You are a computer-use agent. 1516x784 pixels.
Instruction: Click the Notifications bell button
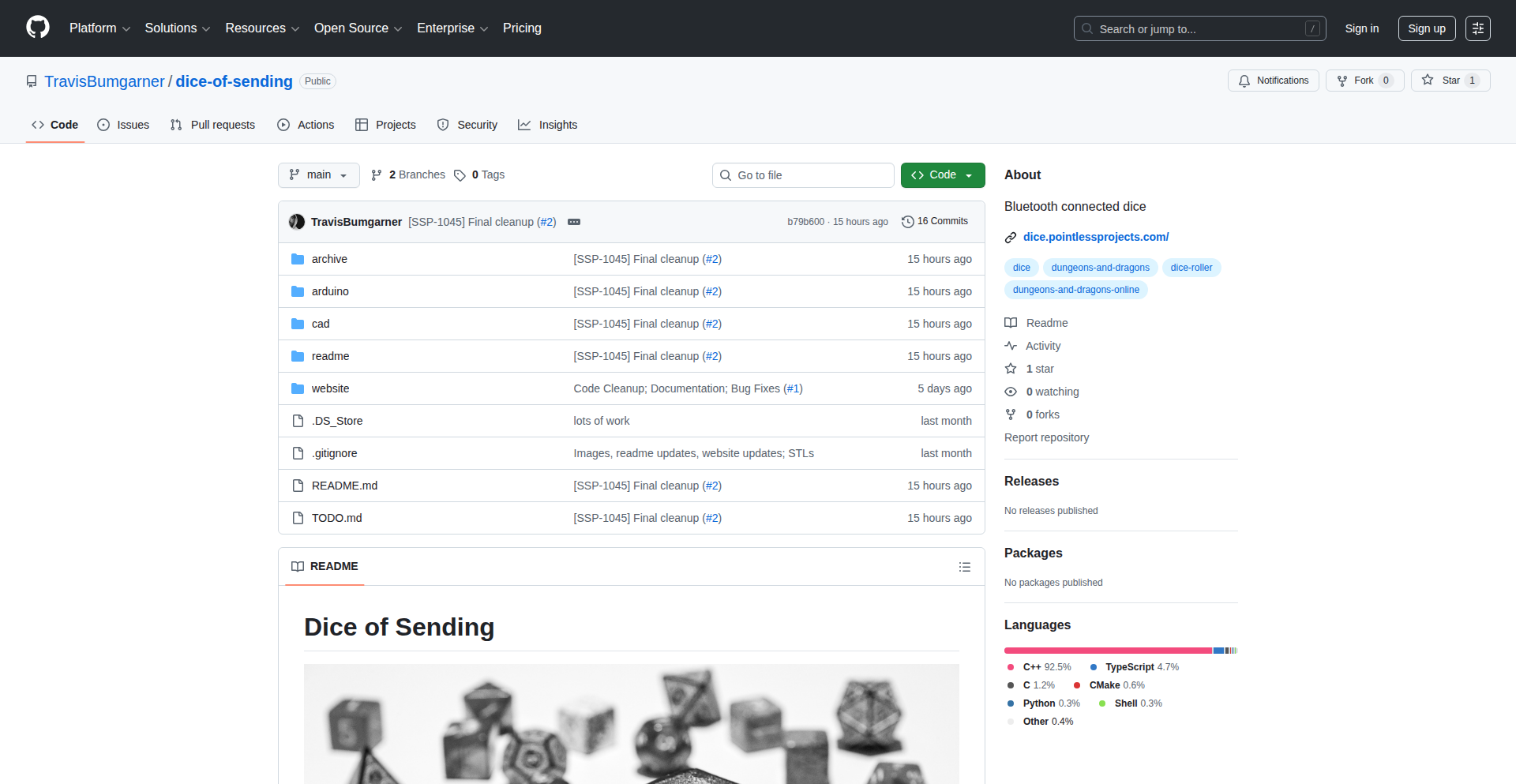pos(1273,81)
